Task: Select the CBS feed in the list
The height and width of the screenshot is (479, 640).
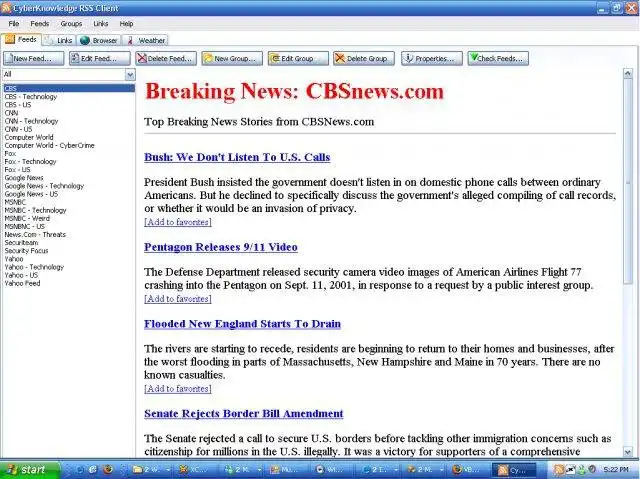Action: point(69,88)
